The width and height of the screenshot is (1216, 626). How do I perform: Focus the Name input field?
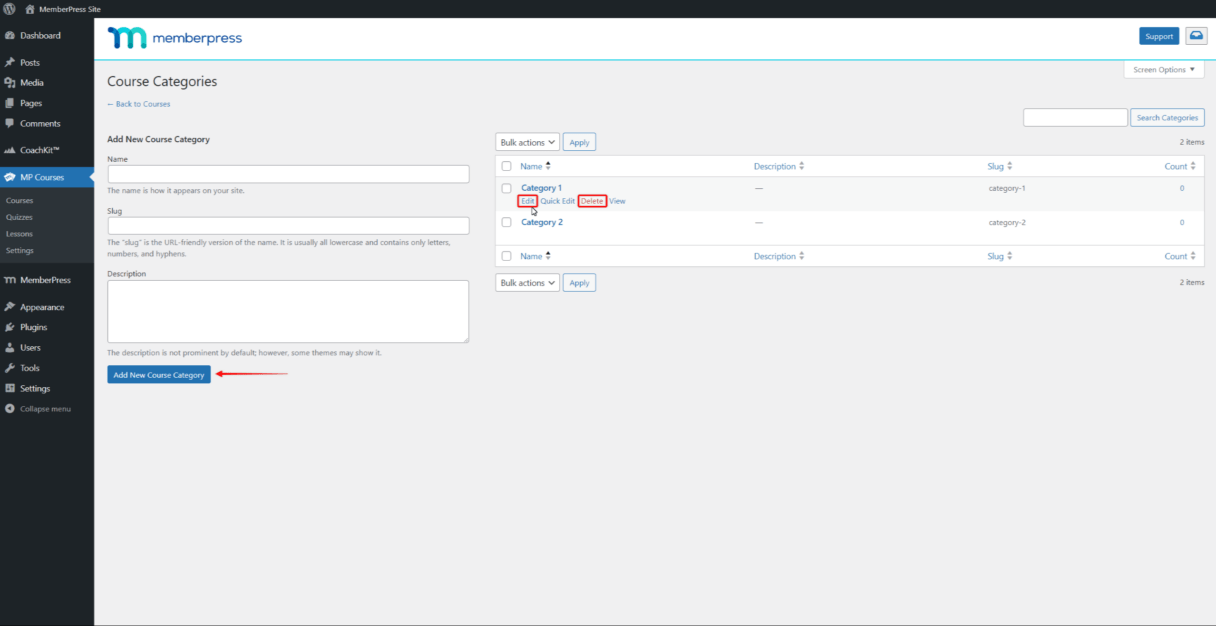[x=288, y=174]
